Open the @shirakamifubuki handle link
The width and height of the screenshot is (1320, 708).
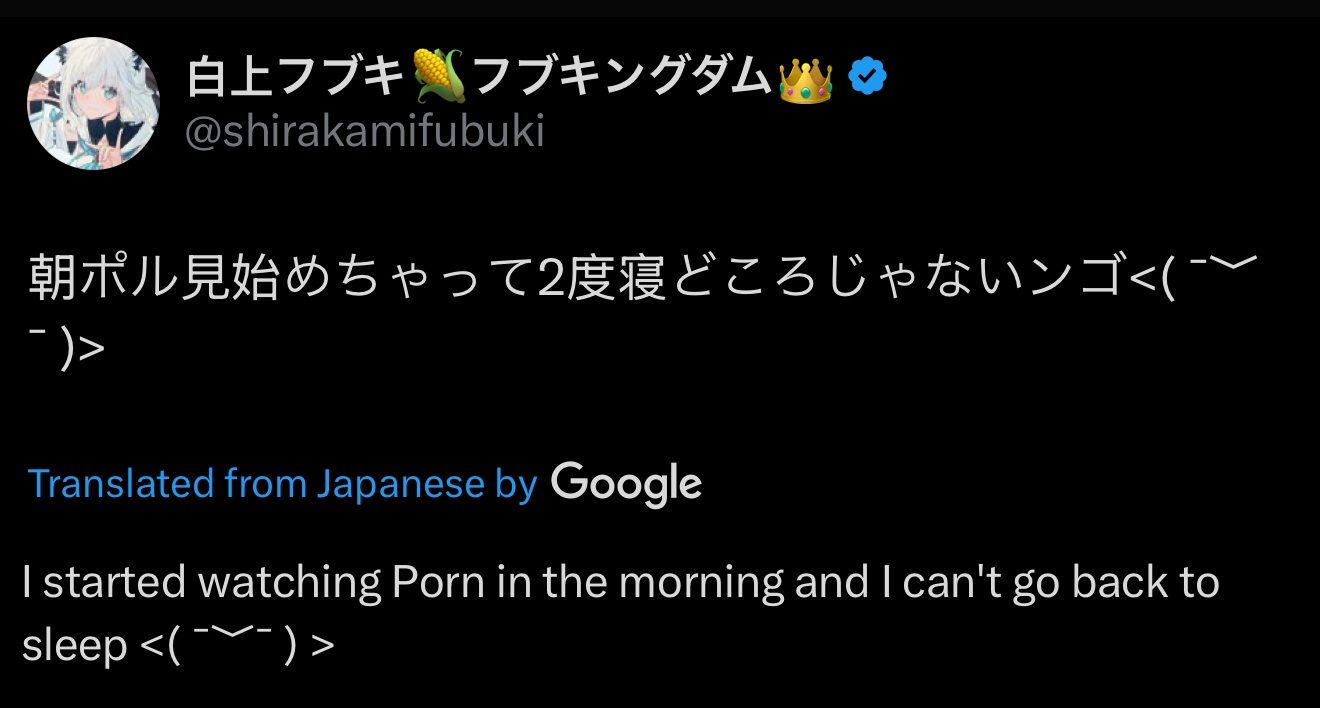pyautogui.click(x=365, y=131)
